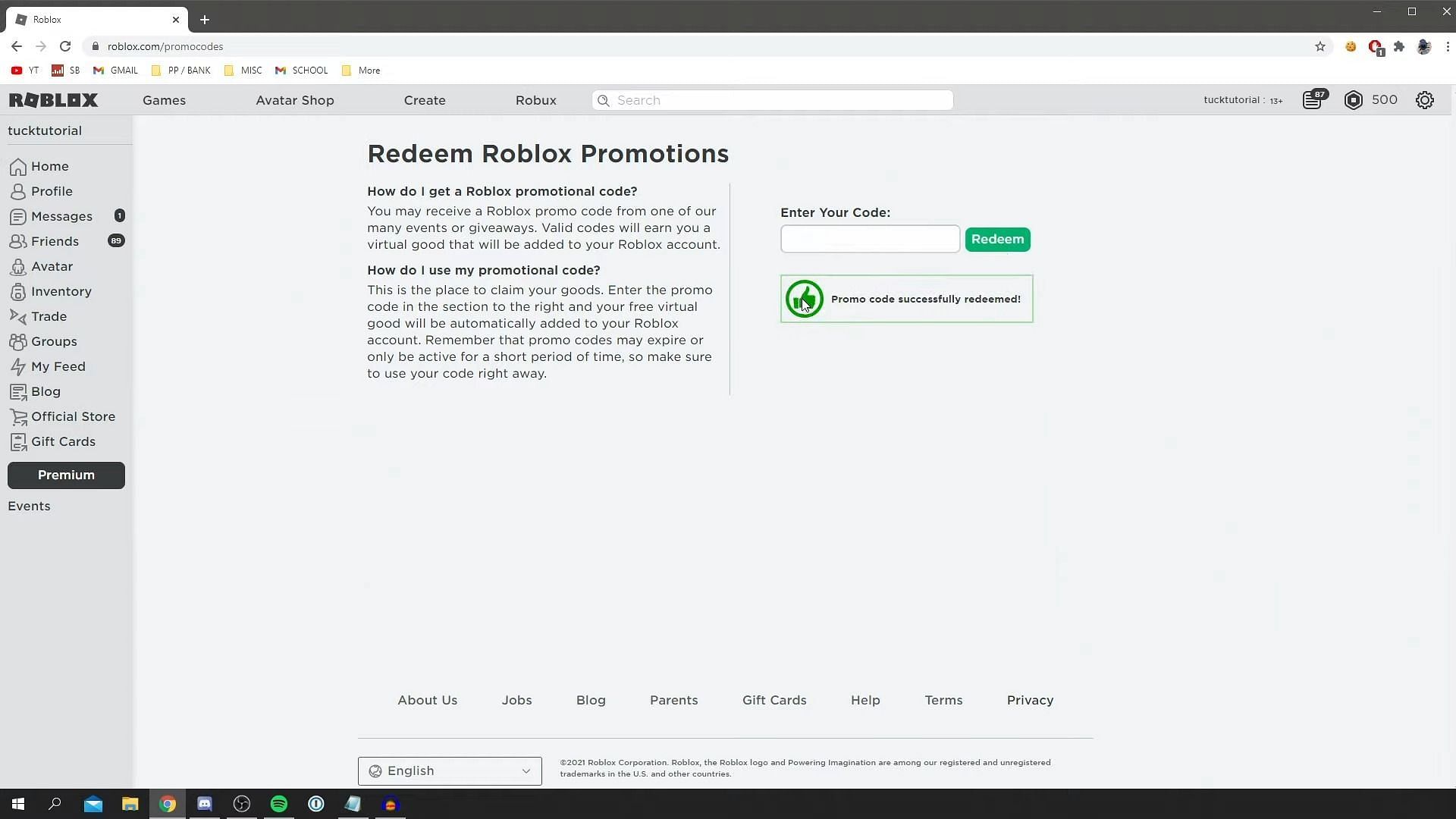Click the Spotify taskbar icon

click(x=278, y=803)
